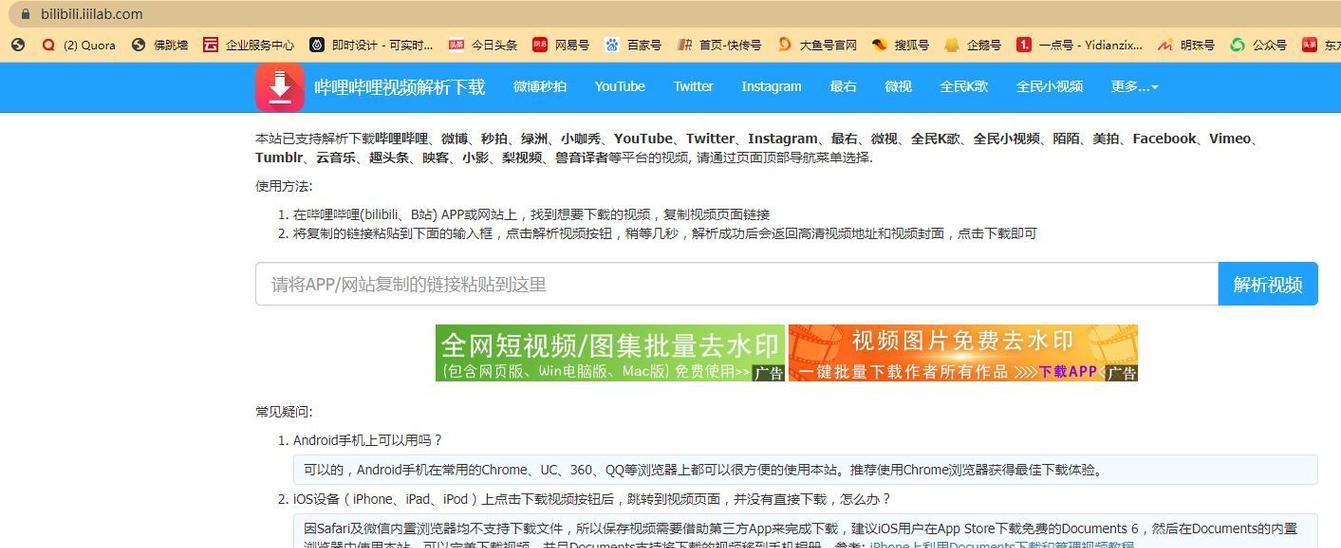
Task: Click the 常见疑问 heading text
Action: pos(284,411)
